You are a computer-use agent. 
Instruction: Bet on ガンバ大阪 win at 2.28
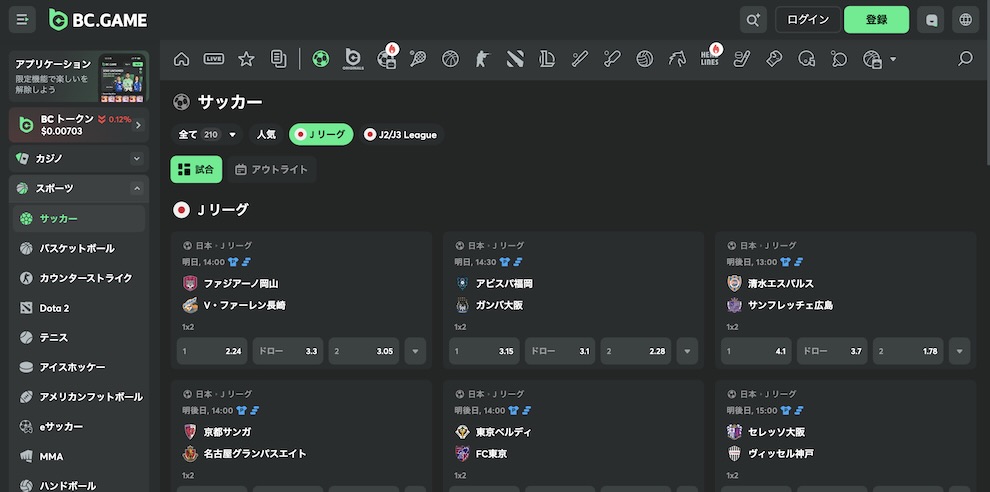(636, 351)
